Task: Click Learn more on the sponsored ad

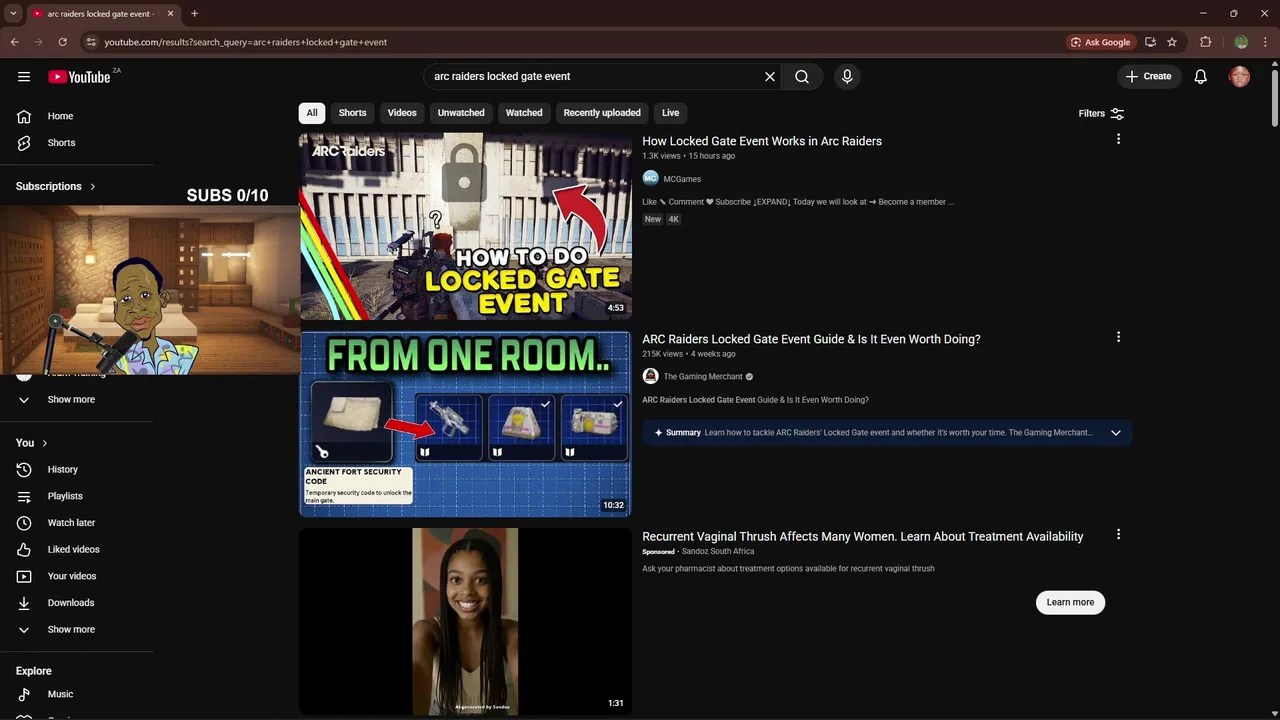Action: pyautogui.click(x=1070, y=602)
